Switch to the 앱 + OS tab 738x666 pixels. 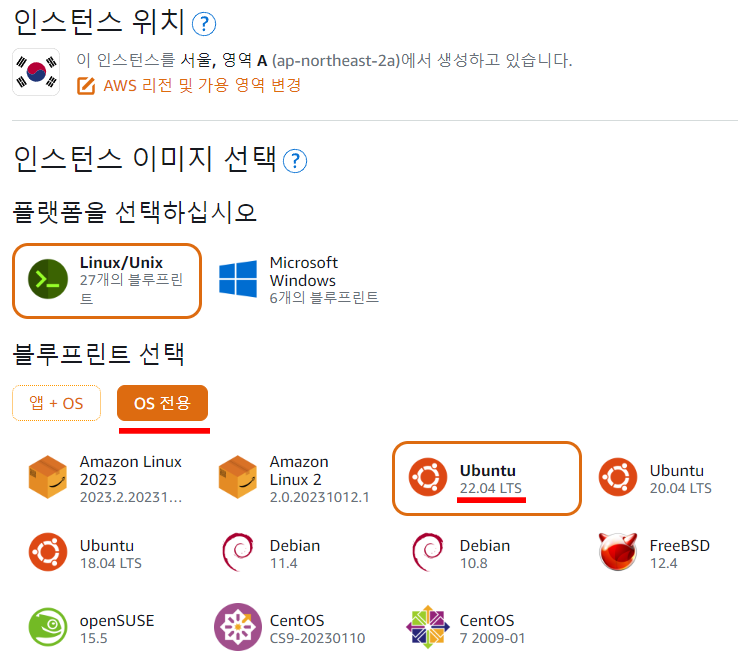pyautogui.click(x=56, y=403)
